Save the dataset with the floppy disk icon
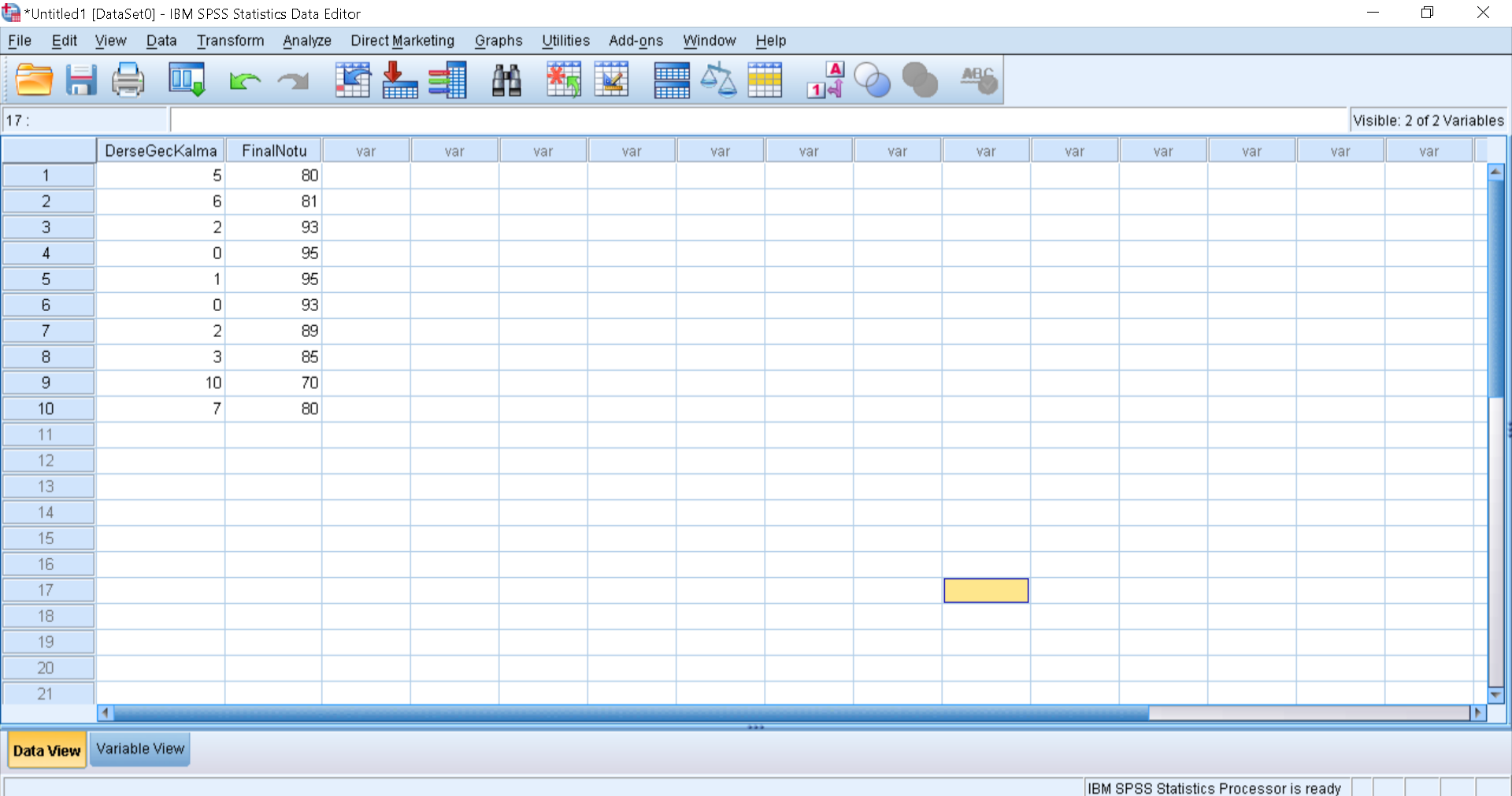Screen dimensions: 1512x796 point(80,80)
